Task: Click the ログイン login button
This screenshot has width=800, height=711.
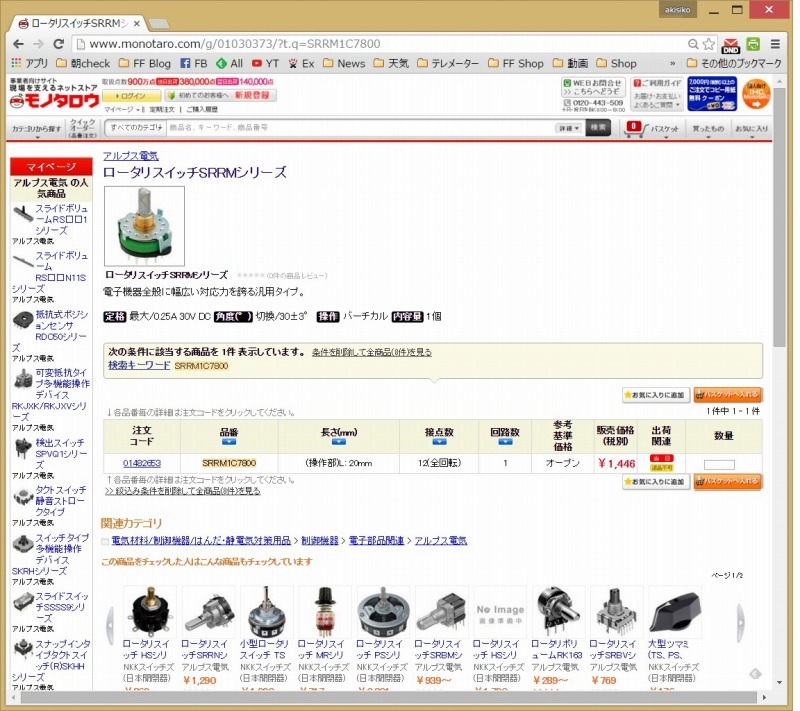Action: 132,95
